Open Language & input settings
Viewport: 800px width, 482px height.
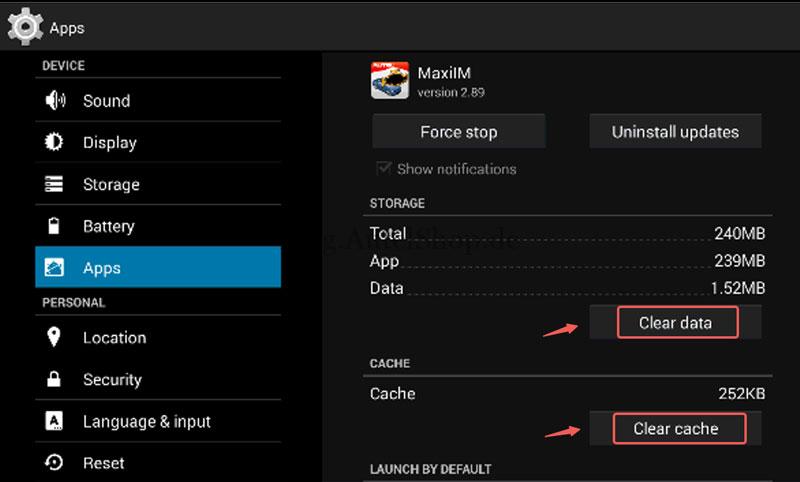pyautogui.click(x=147, y=422)
